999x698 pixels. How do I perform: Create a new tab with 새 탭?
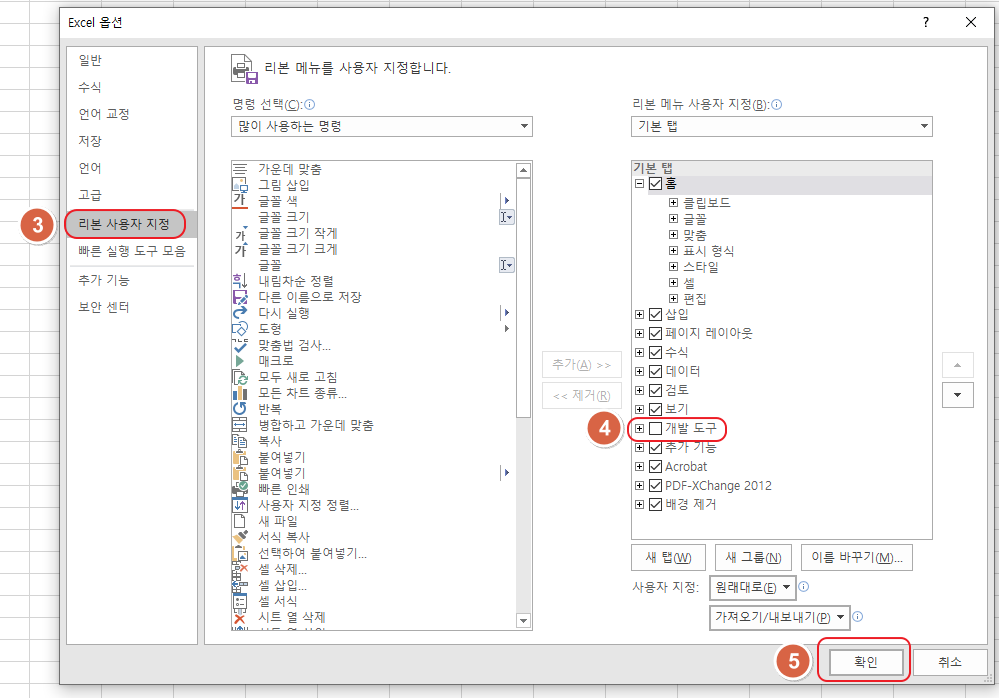tap(668, 555)
